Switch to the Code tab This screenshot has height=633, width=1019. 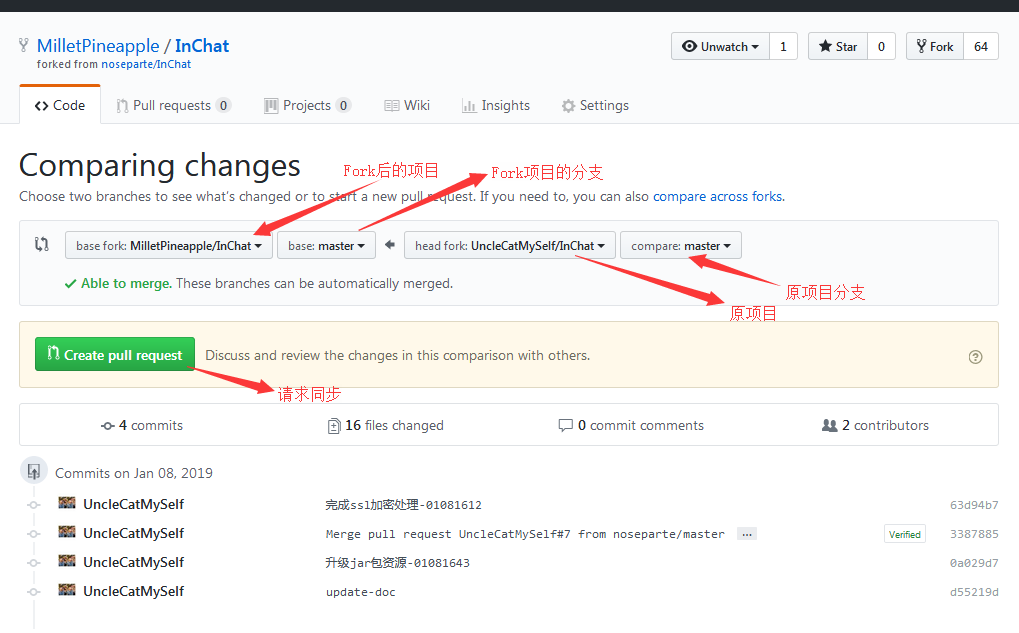60,105
